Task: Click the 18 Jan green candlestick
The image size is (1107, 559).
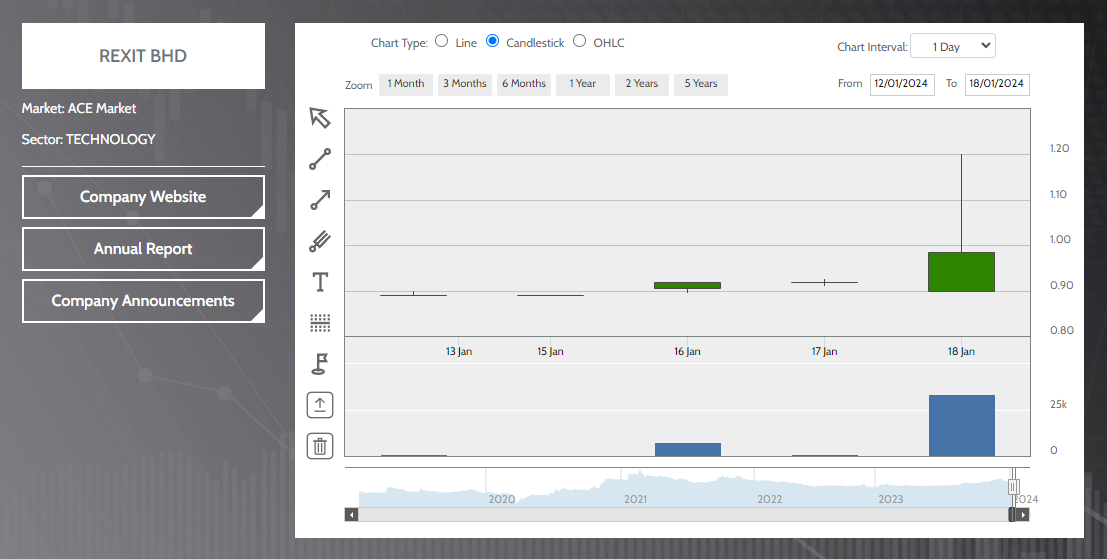Action: [x=962, y=272]
